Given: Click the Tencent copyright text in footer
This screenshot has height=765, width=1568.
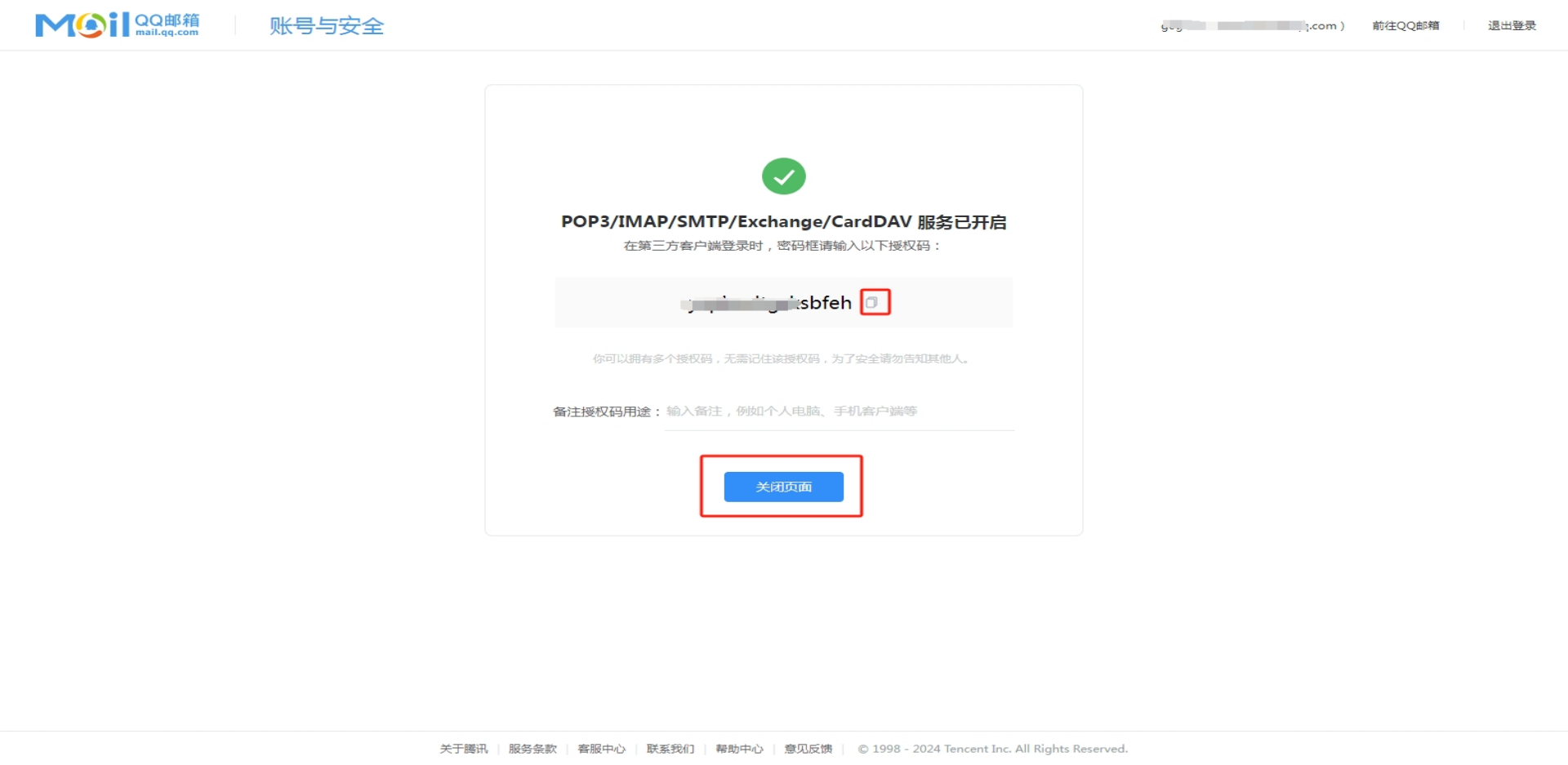Looking at the screenshot, I should (x=992, y=749).
